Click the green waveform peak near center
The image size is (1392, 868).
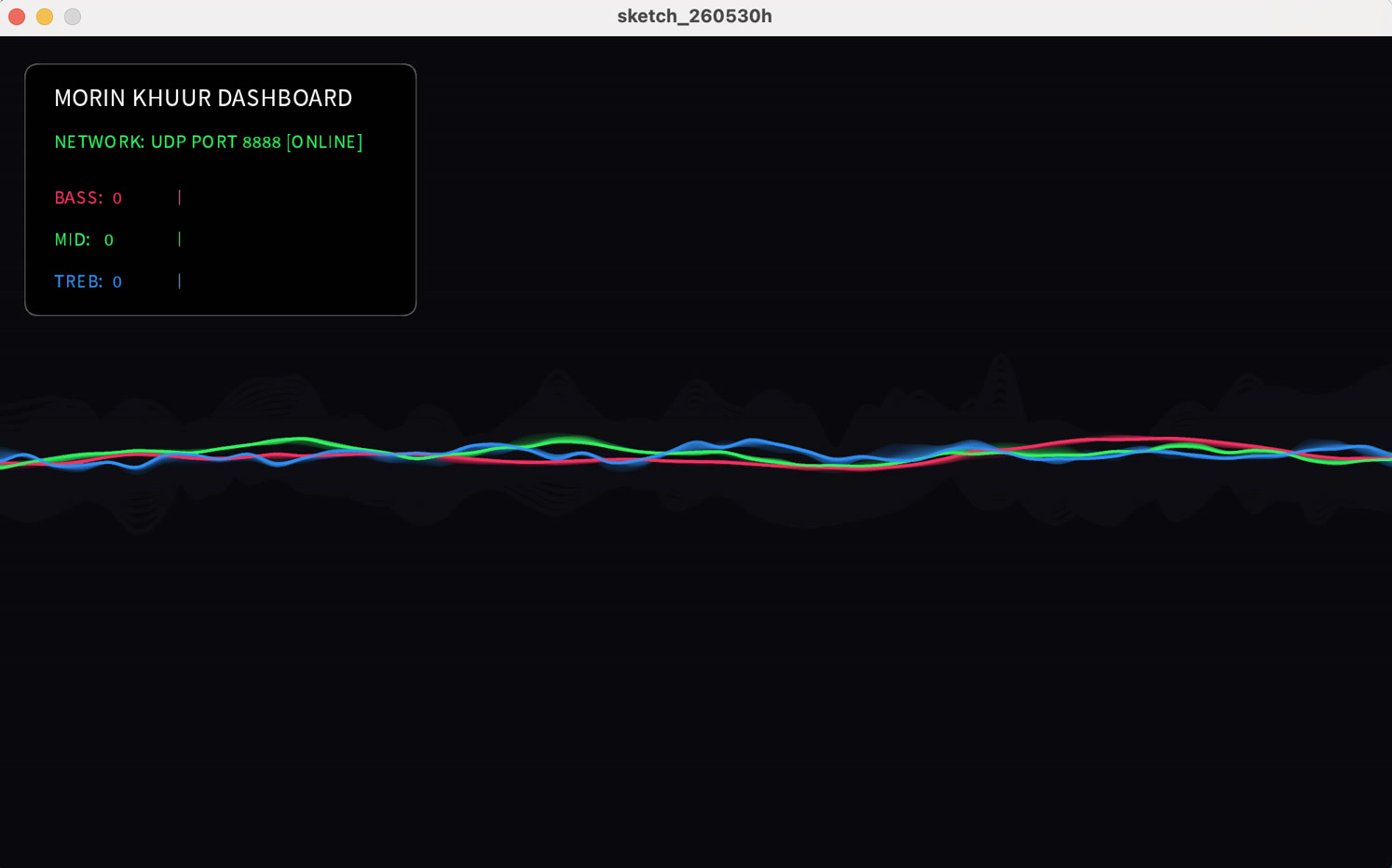tap(568, 440)
